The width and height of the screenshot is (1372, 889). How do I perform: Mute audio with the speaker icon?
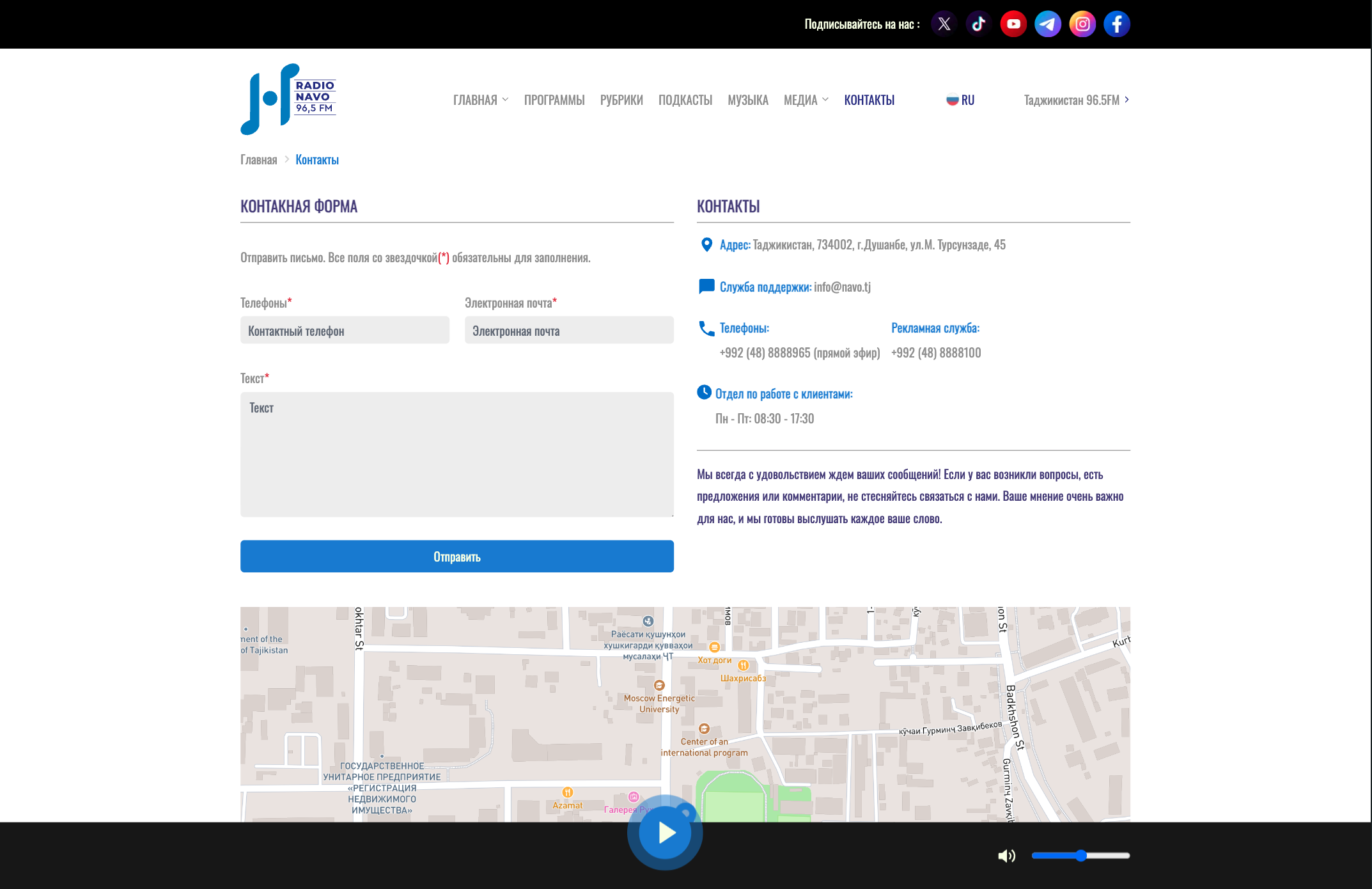click(x=1006, y=856)
